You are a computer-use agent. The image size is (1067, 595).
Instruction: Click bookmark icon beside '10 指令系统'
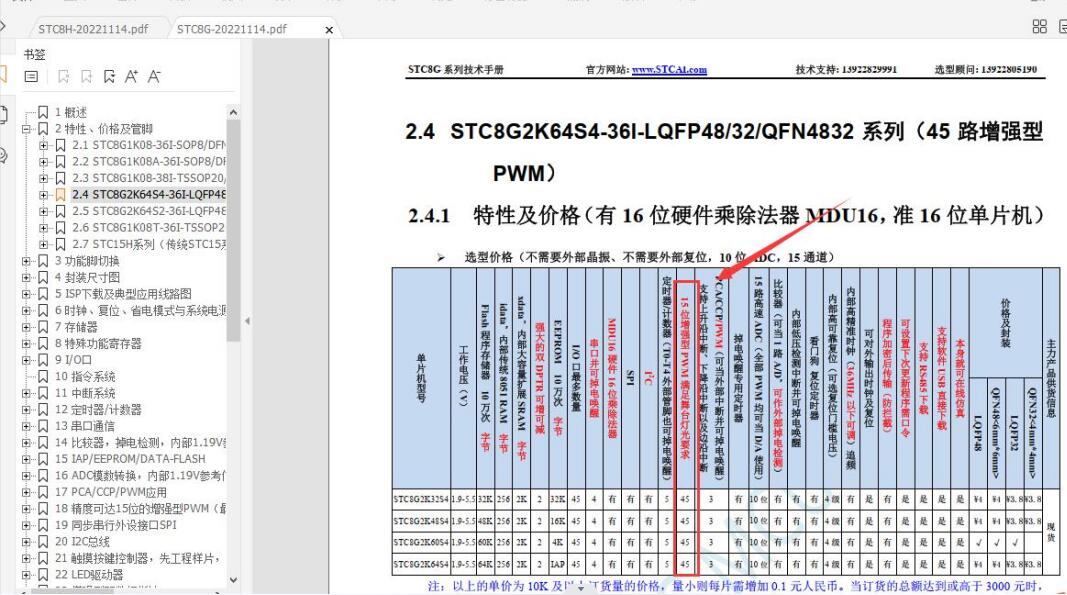43,376
